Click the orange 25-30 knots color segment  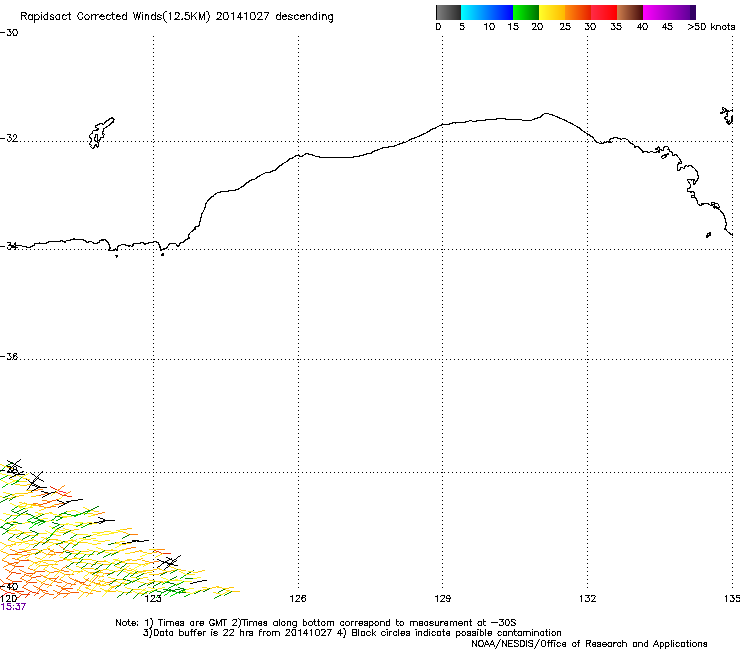[578, 12]
